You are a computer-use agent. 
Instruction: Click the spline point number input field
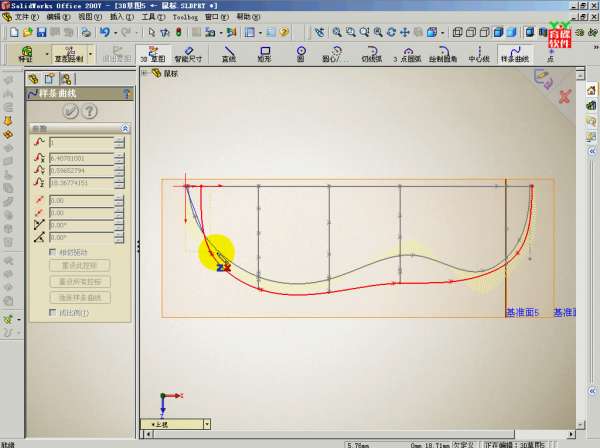(80, 143)
